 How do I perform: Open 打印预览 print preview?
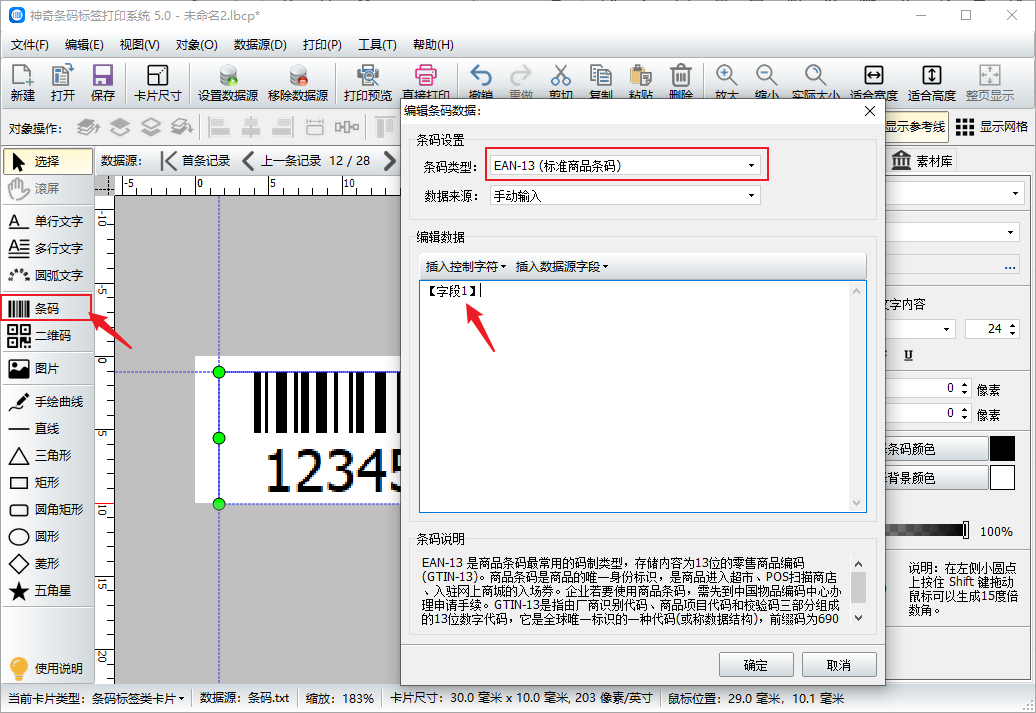pos(367,83)
